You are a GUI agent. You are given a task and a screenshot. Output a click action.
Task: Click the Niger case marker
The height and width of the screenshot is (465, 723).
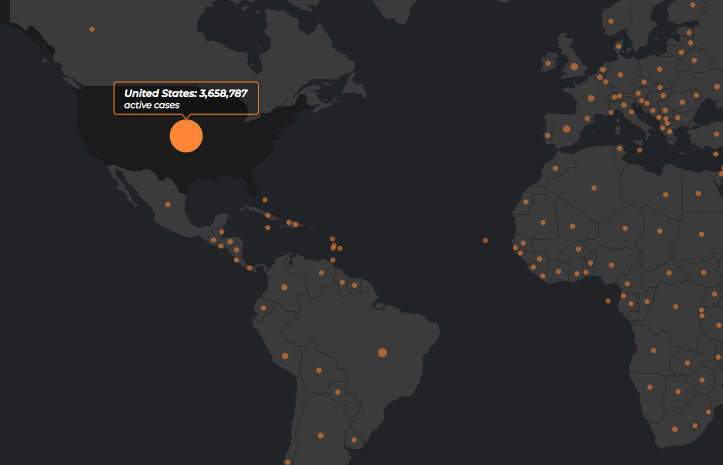click(625, 229)
